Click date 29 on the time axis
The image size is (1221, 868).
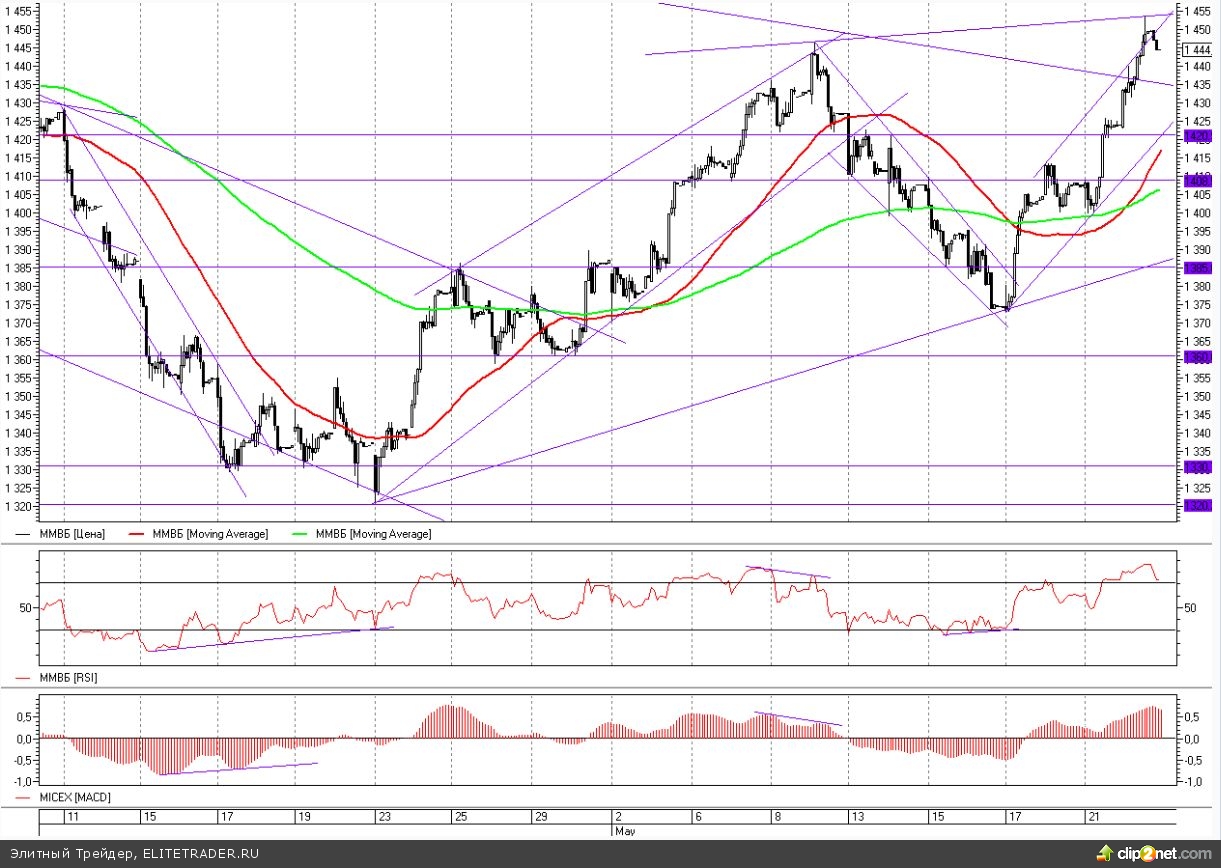pos(541,817)
